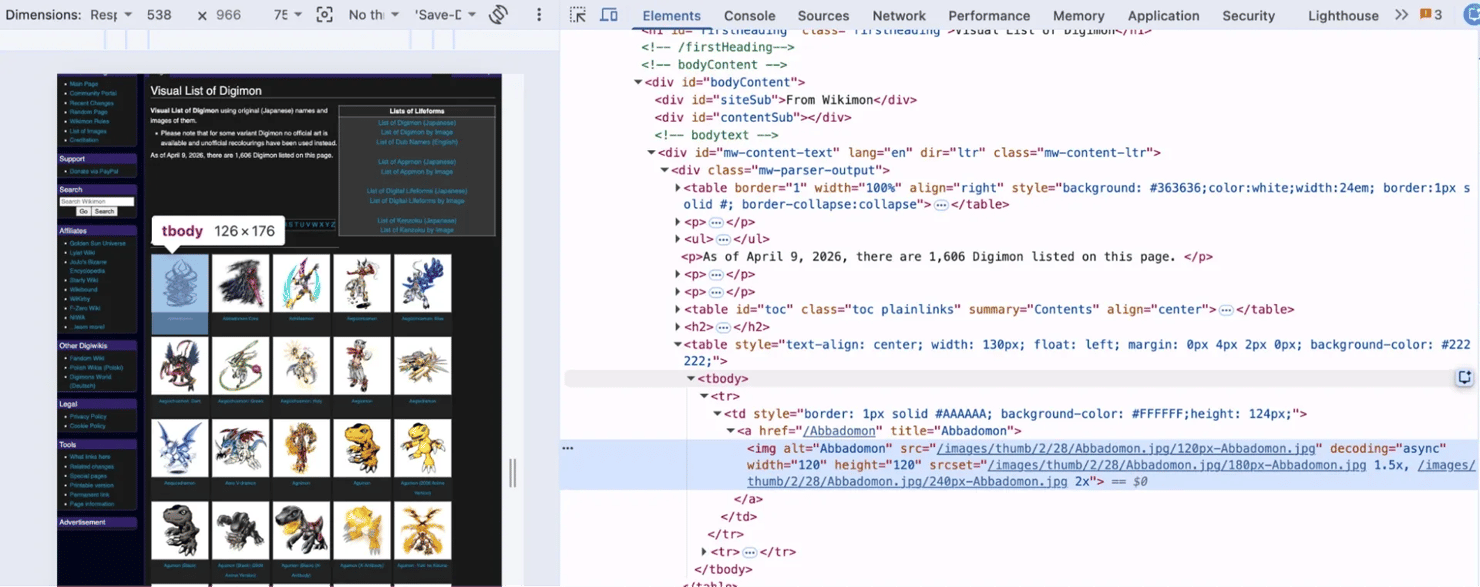Rotate the viewport using the rotate icon
This screenshot has width=1480, height=587.
[x=499, y=15]
